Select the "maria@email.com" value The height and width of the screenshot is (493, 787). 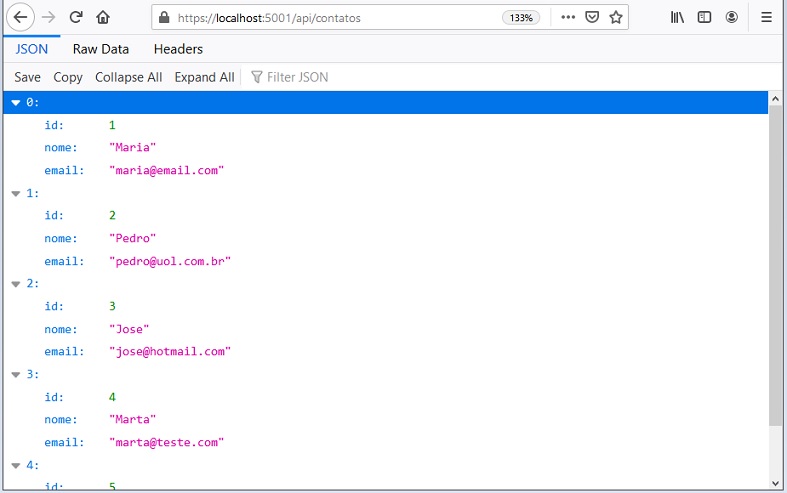166,170
